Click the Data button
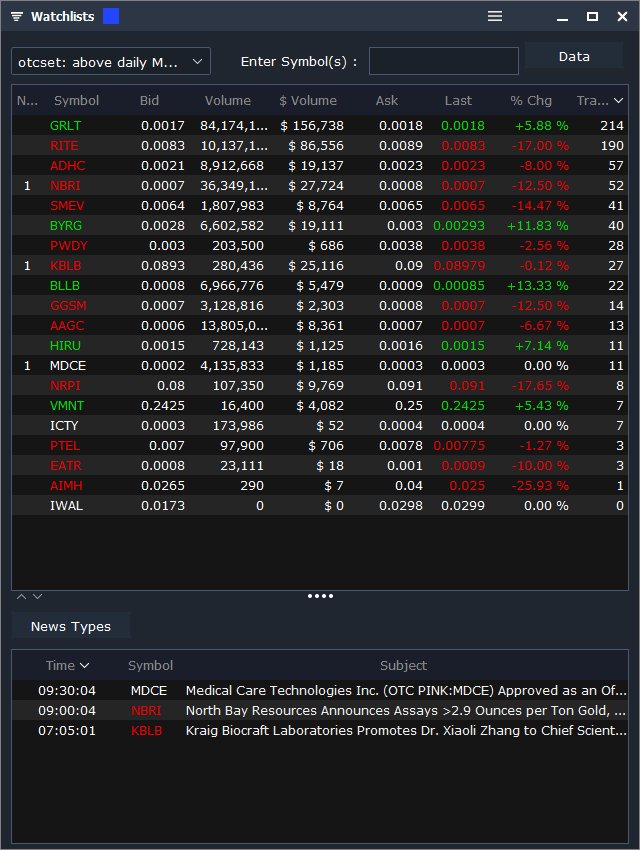This screenshot has width=640, height=850. pos(574,56)
